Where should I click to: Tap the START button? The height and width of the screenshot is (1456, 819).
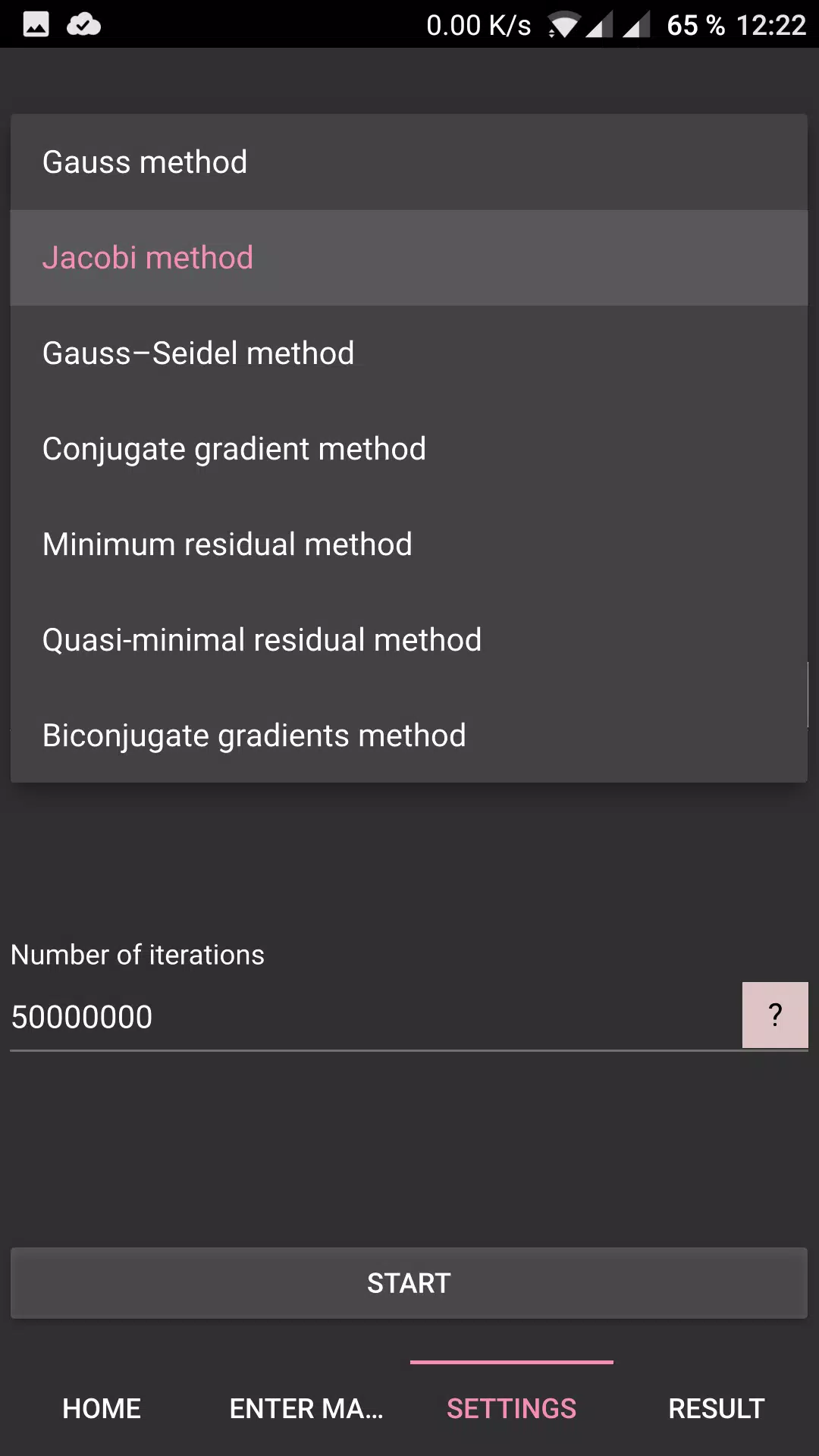[x=409, y=1283]
